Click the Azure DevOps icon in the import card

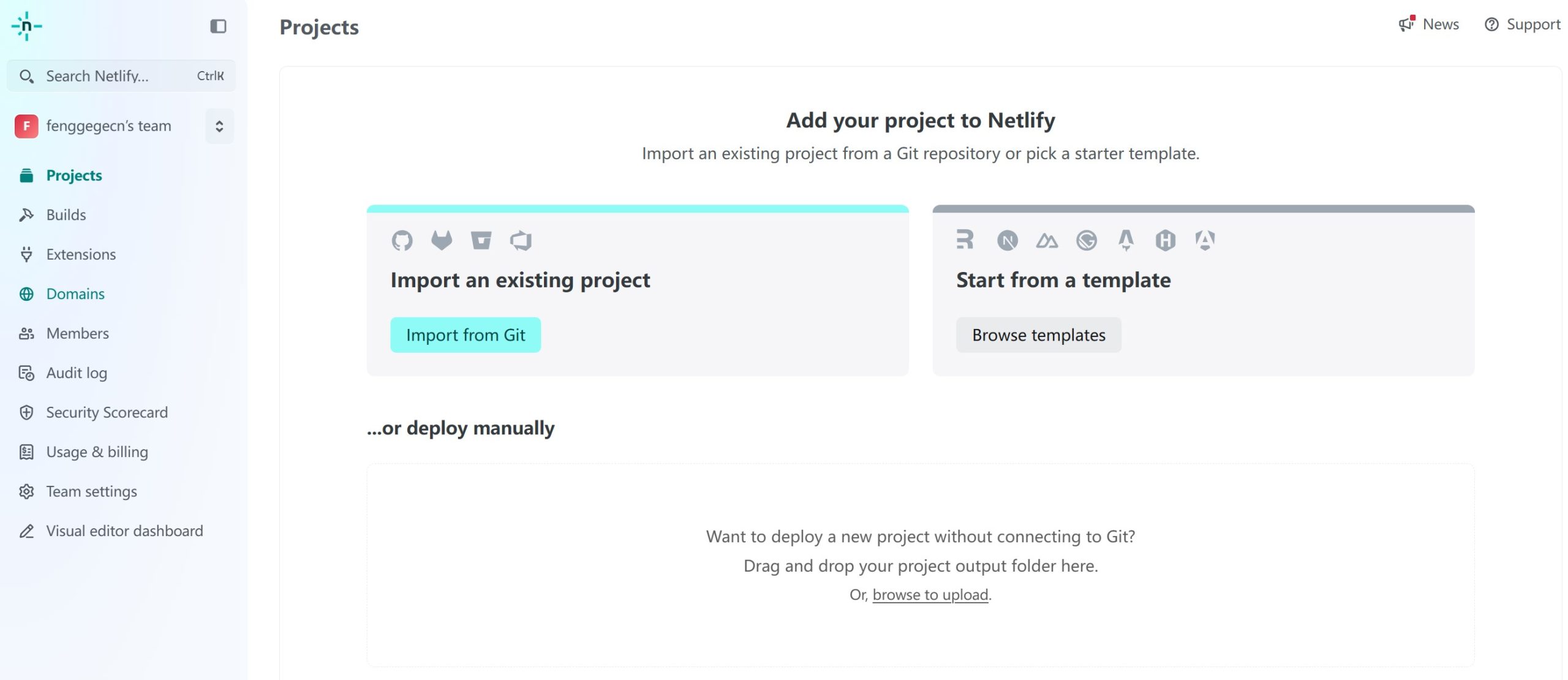pos(521,240)
